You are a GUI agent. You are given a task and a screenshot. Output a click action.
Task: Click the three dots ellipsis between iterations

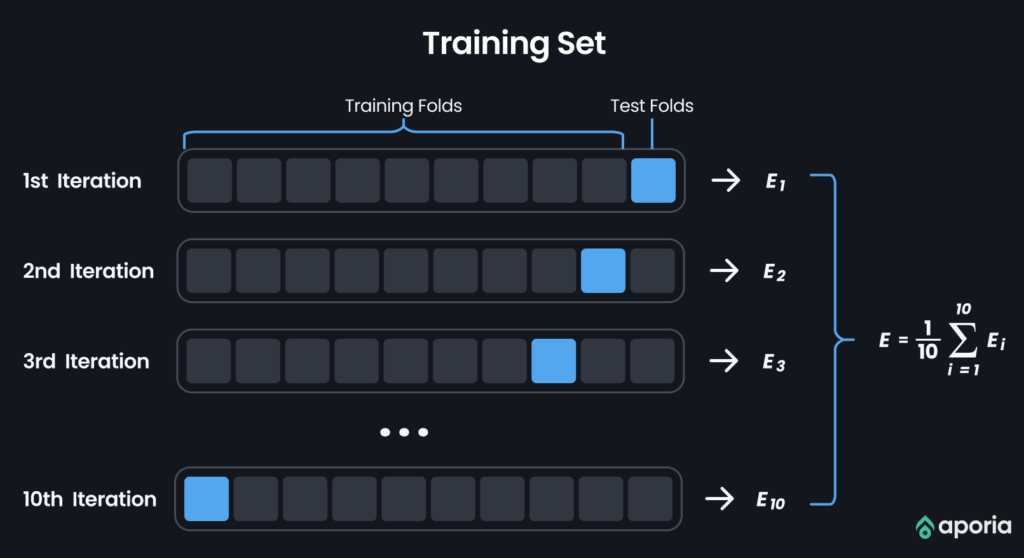[x=404, y=432]
